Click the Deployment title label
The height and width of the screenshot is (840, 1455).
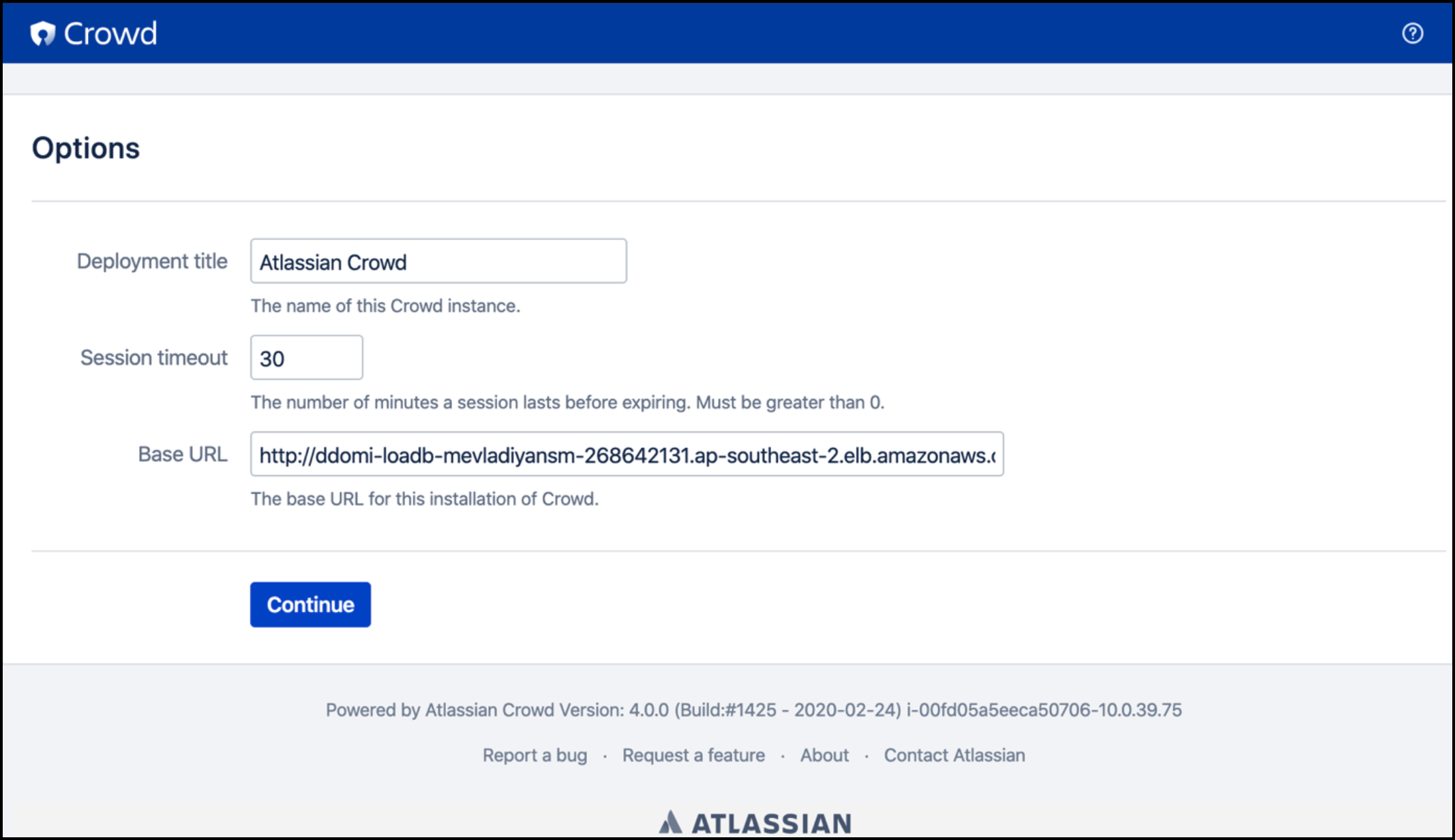(x=152, y=261)
